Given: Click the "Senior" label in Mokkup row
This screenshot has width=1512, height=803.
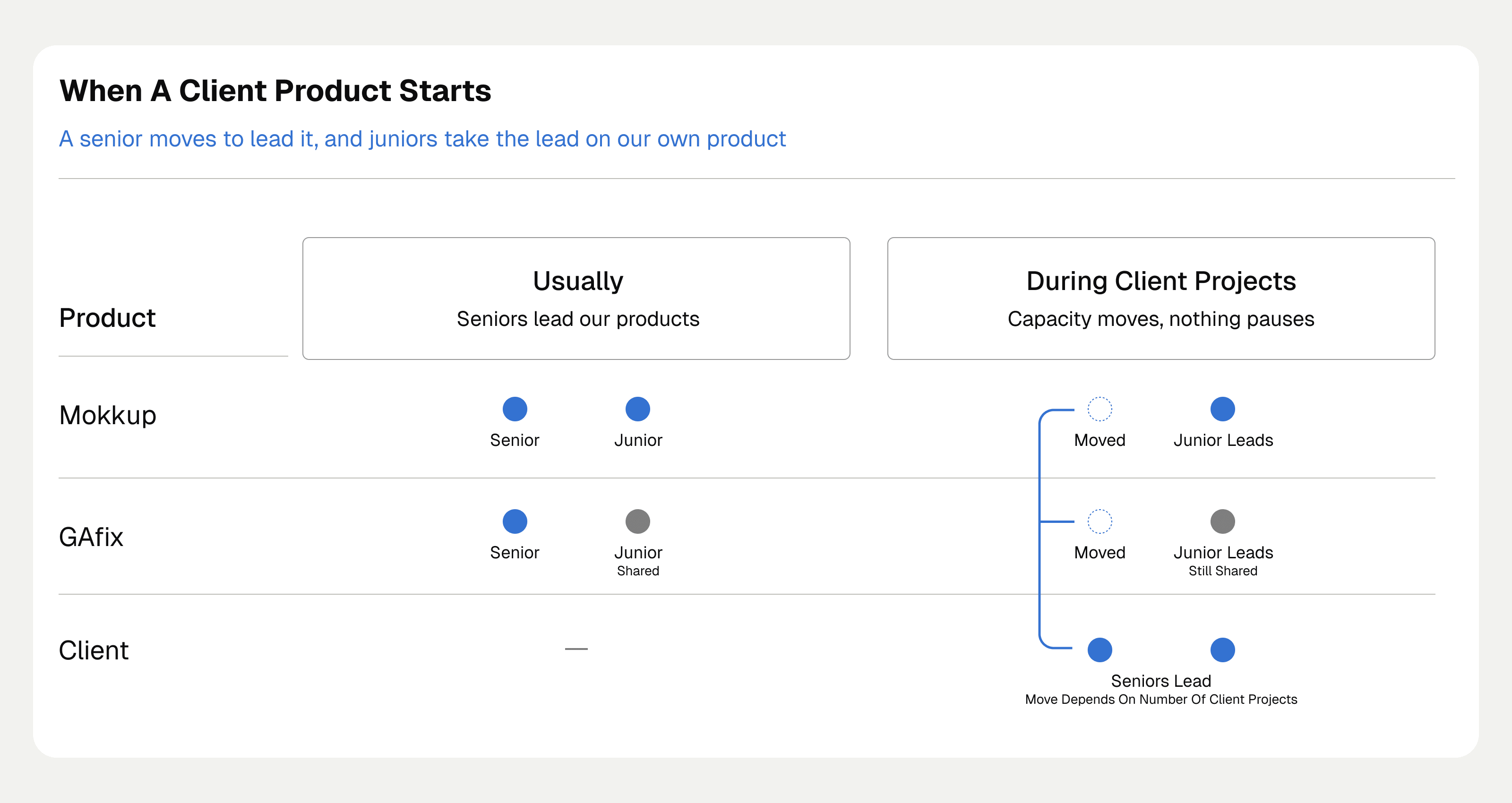Looking at the screenshot, I should tap(514, 440).
